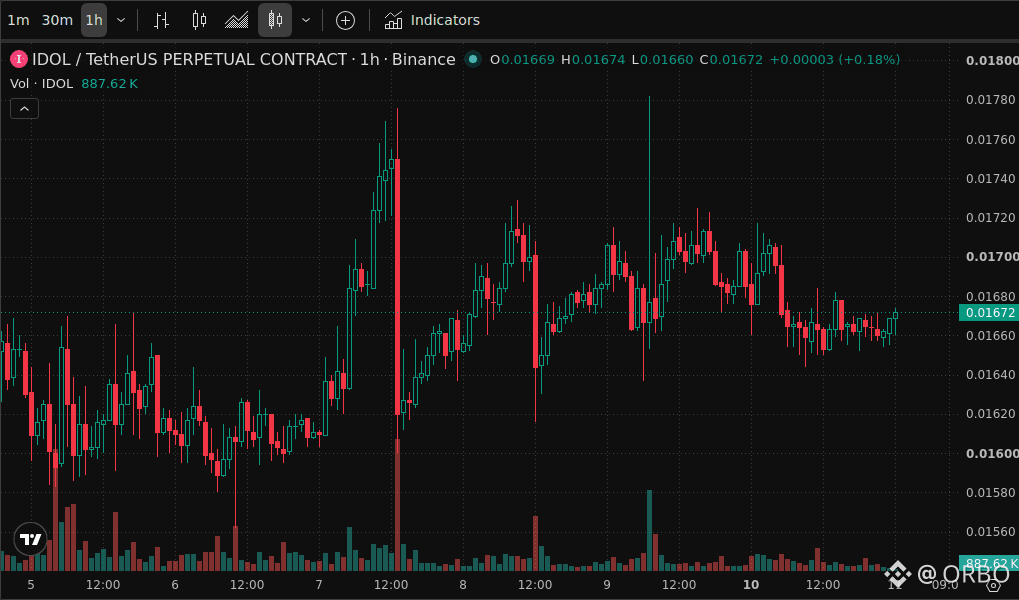
Task: Click the Vol · IDOL indicator label
Action: [41, 84]
